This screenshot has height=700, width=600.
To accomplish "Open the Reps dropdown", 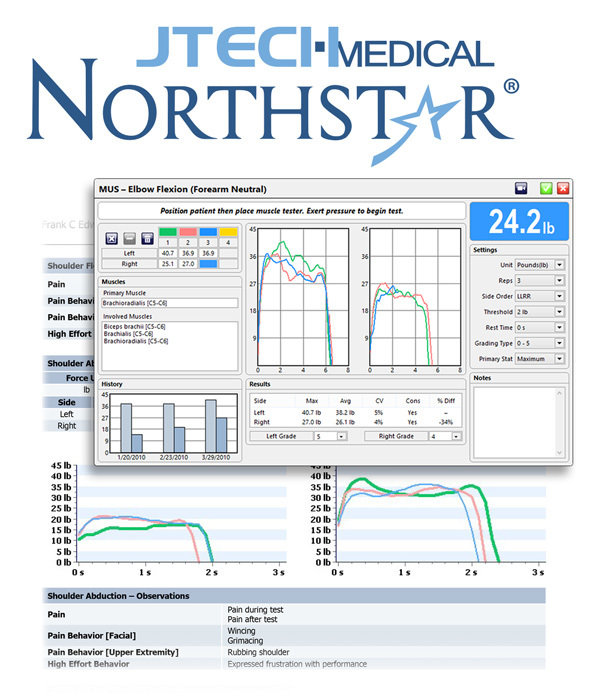I will tap(559, 280).
